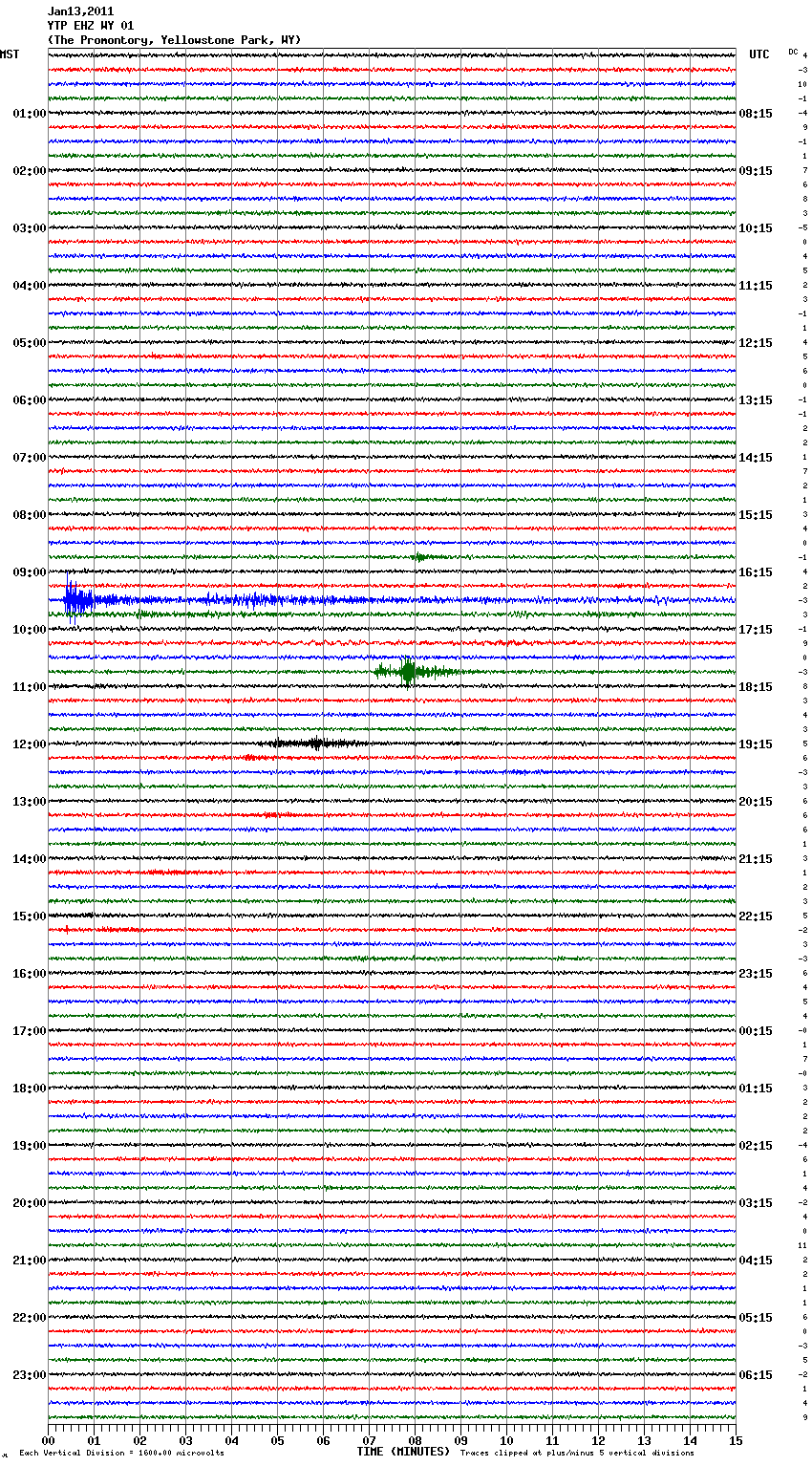Click the small red burst below 15:00 trace
Image resolution: width=812 pixels, height=1466 pixels.
(x=67, y=929)
